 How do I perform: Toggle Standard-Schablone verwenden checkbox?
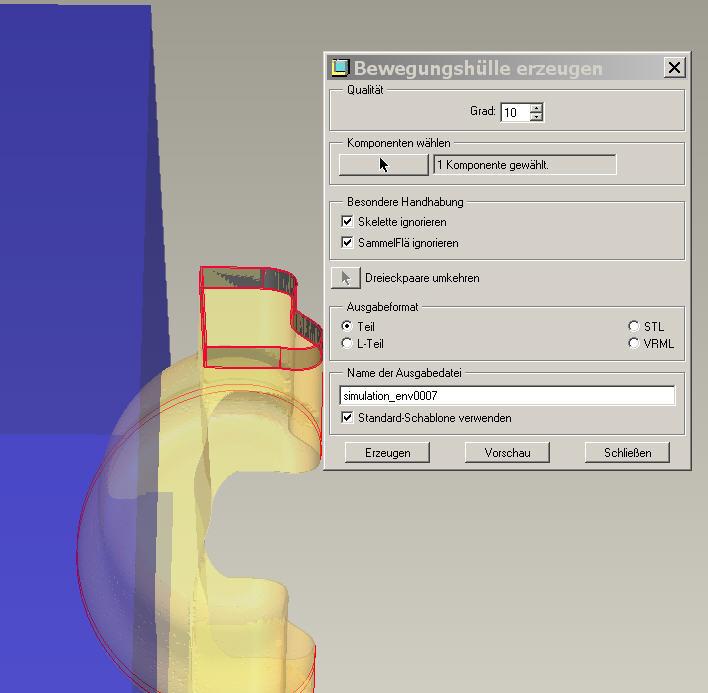(x=347, y=417)
